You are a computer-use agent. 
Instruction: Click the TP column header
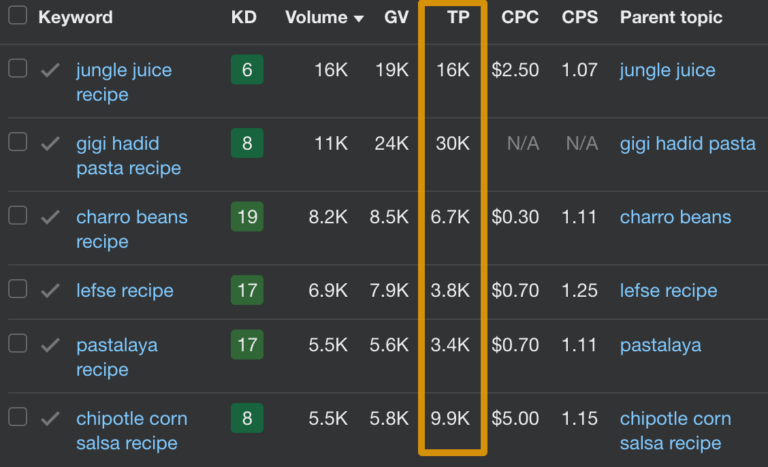tap(458, 17)
